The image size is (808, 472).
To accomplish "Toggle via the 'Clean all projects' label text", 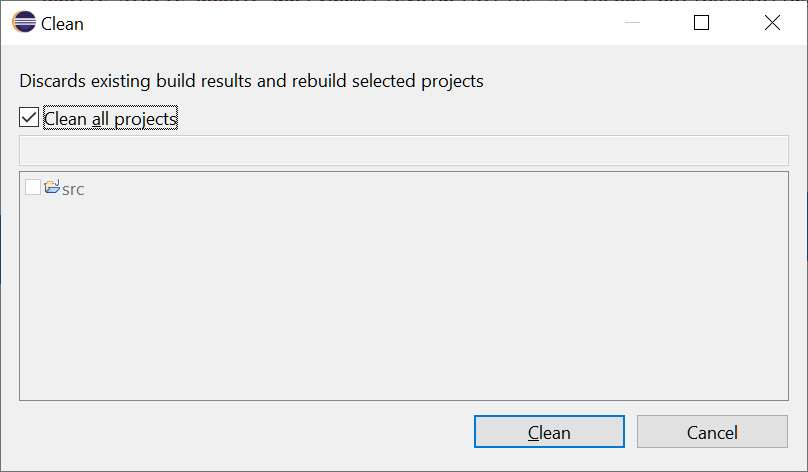I will click(x=110, y=119).
